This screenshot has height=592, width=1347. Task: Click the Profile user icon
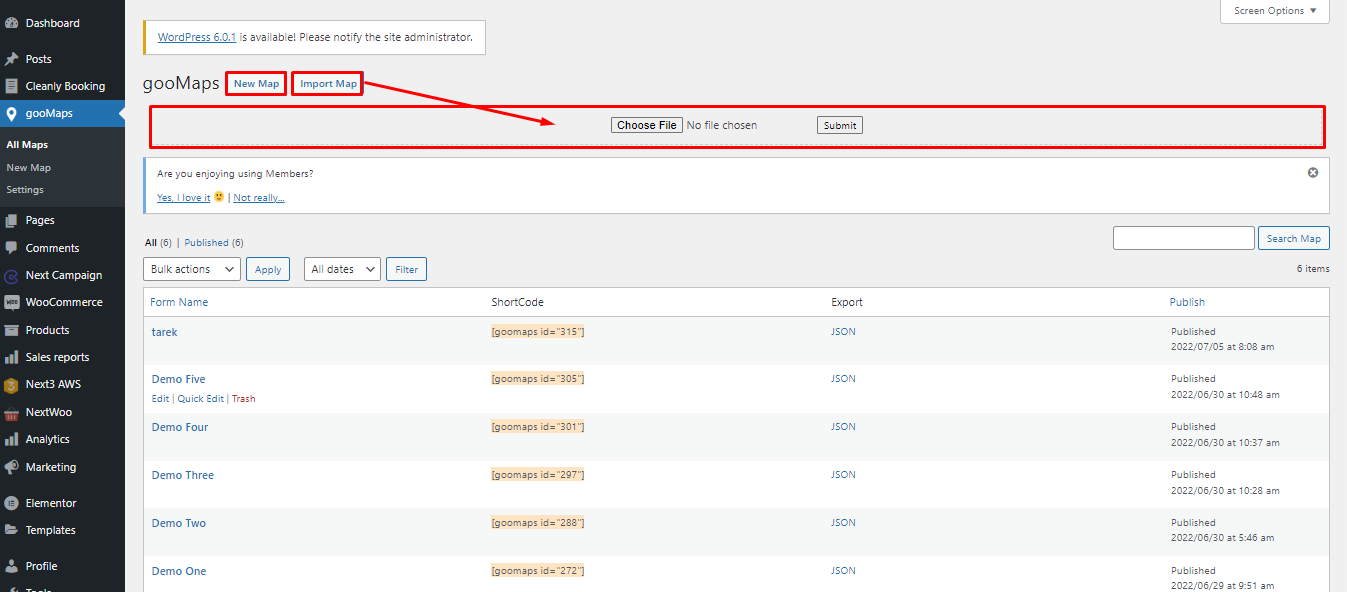coord(12,566)
